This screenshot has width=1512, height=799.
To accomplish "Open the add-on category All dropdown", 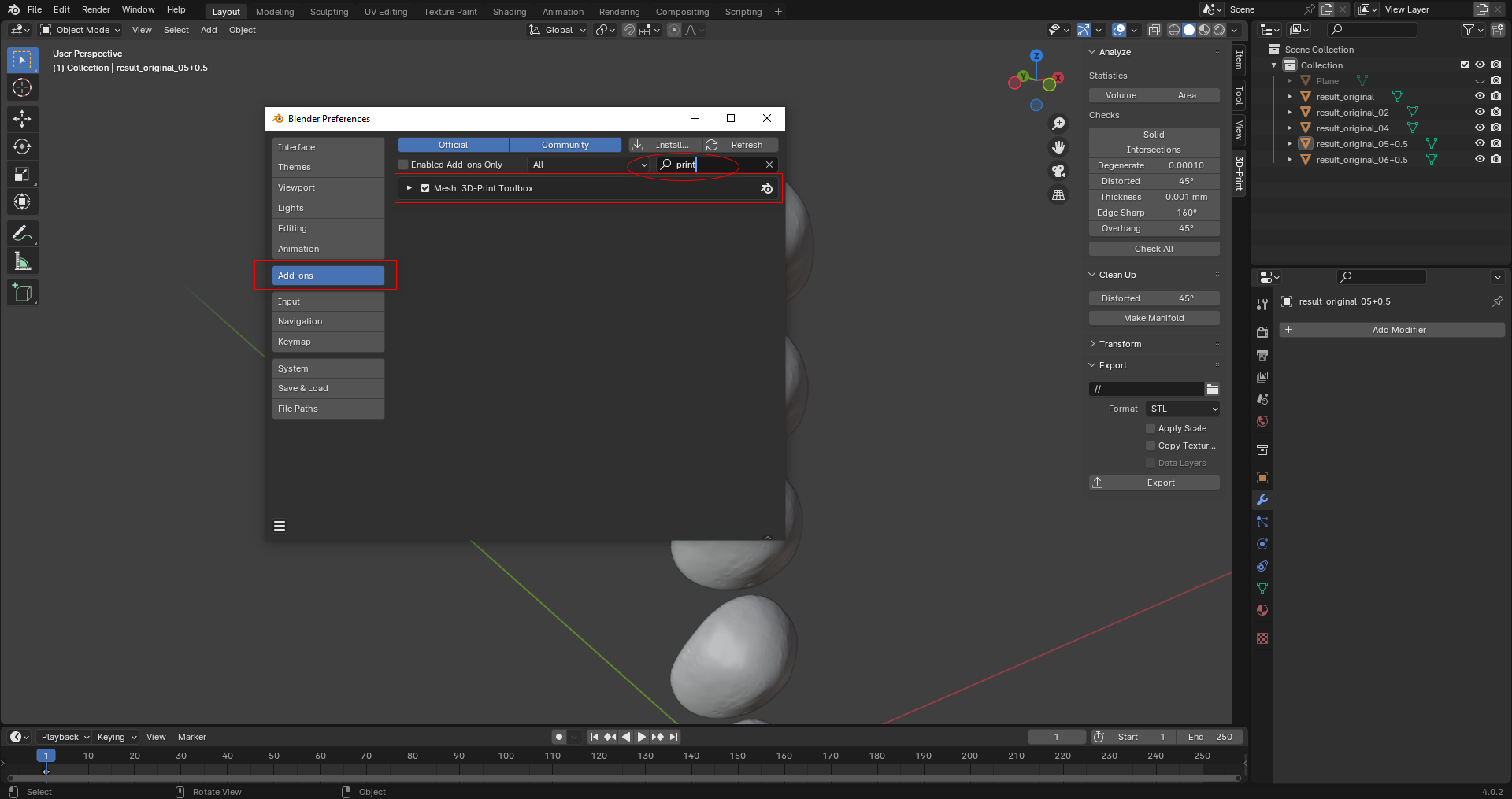I will (589, 165).
